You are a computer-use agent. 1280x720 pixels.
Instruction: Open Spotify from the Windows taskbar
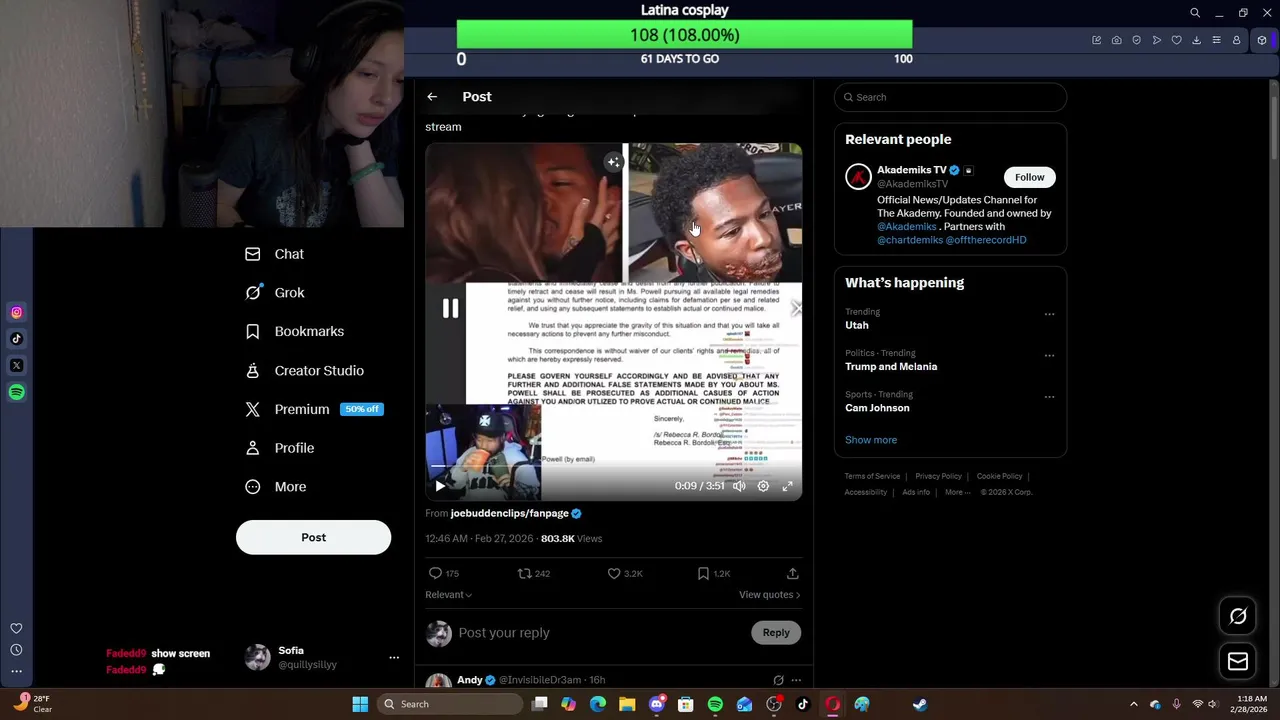point(715,704)
